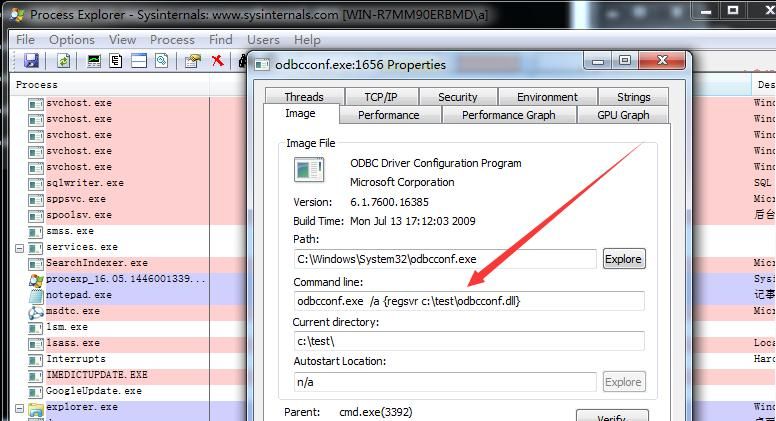The height and width of the screenshot is (421, 776).
Task: Click the Save toolbar icon in Process Explorer
Action: pyautogui.click(x=31, y=61)
